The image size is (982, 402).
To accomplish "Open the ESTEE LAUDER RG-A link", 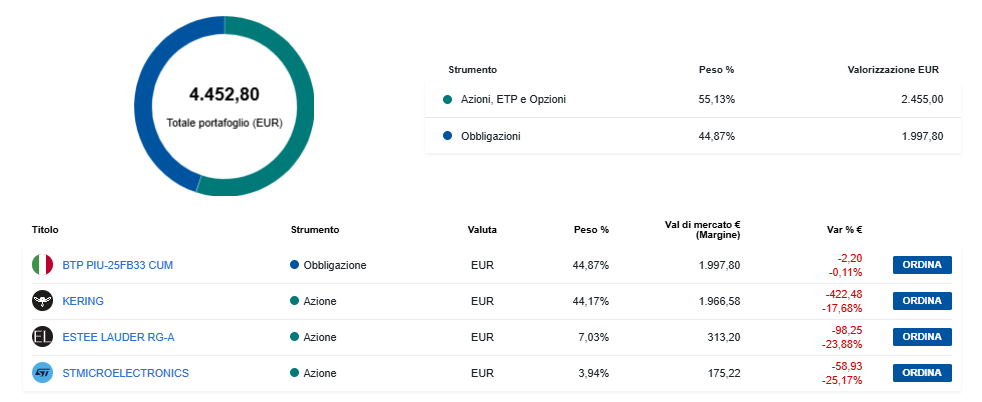I will pyautogui.click(x=111, y=337).
